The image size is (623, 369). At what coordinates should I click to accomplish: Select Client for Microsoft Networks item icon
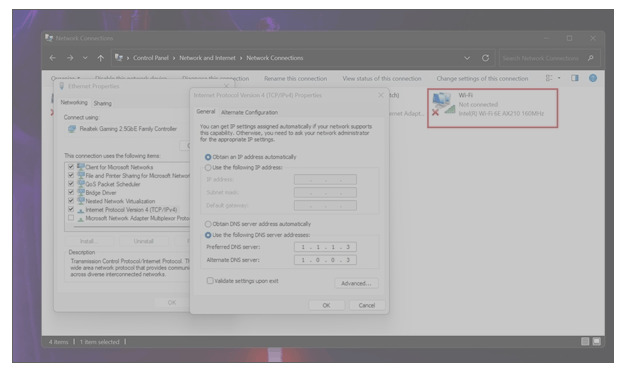coord(81,167)
